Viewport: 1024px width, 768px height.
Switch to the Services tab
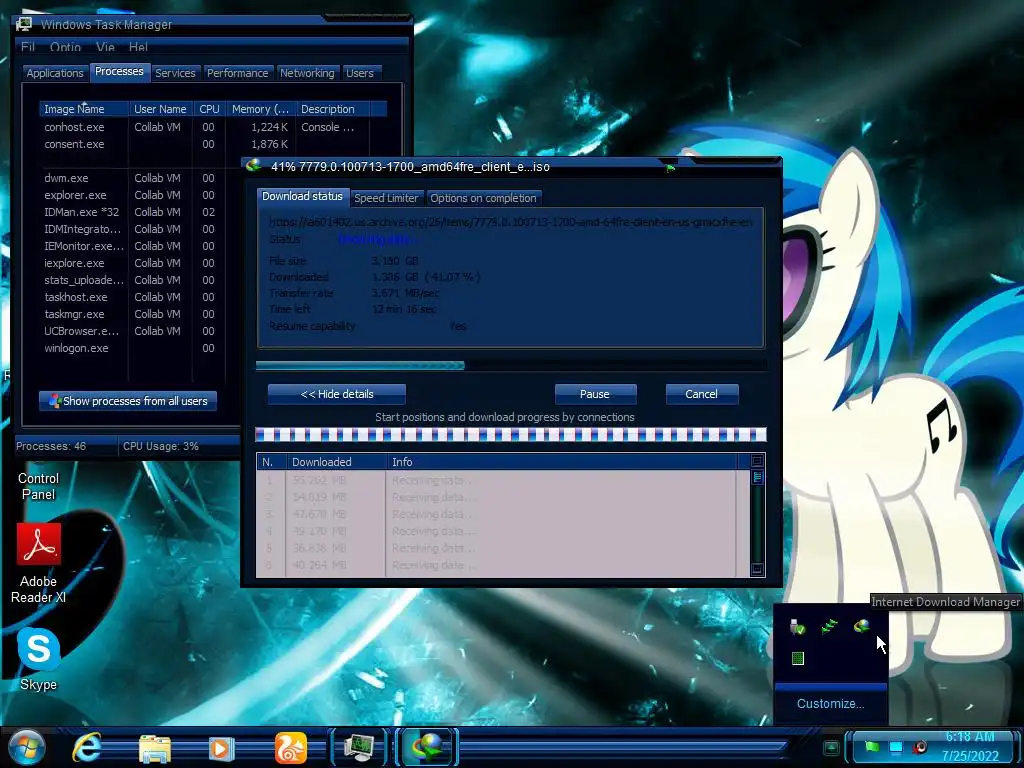175,73
